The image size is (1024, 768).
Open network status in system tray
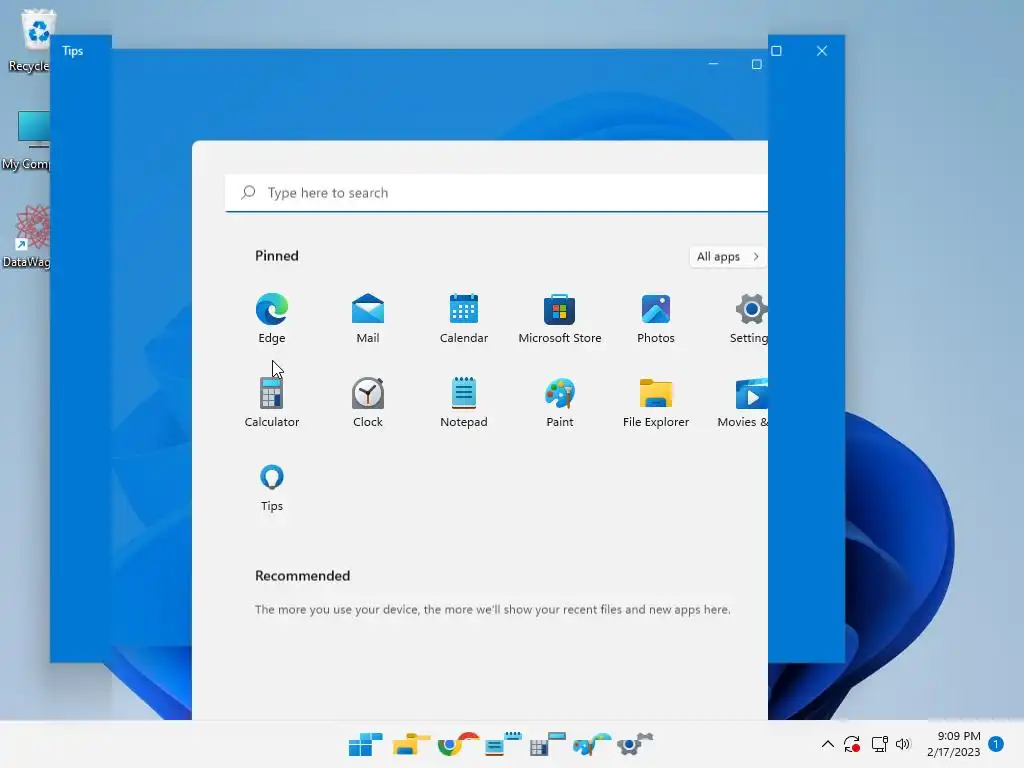(x=879, y=744)
